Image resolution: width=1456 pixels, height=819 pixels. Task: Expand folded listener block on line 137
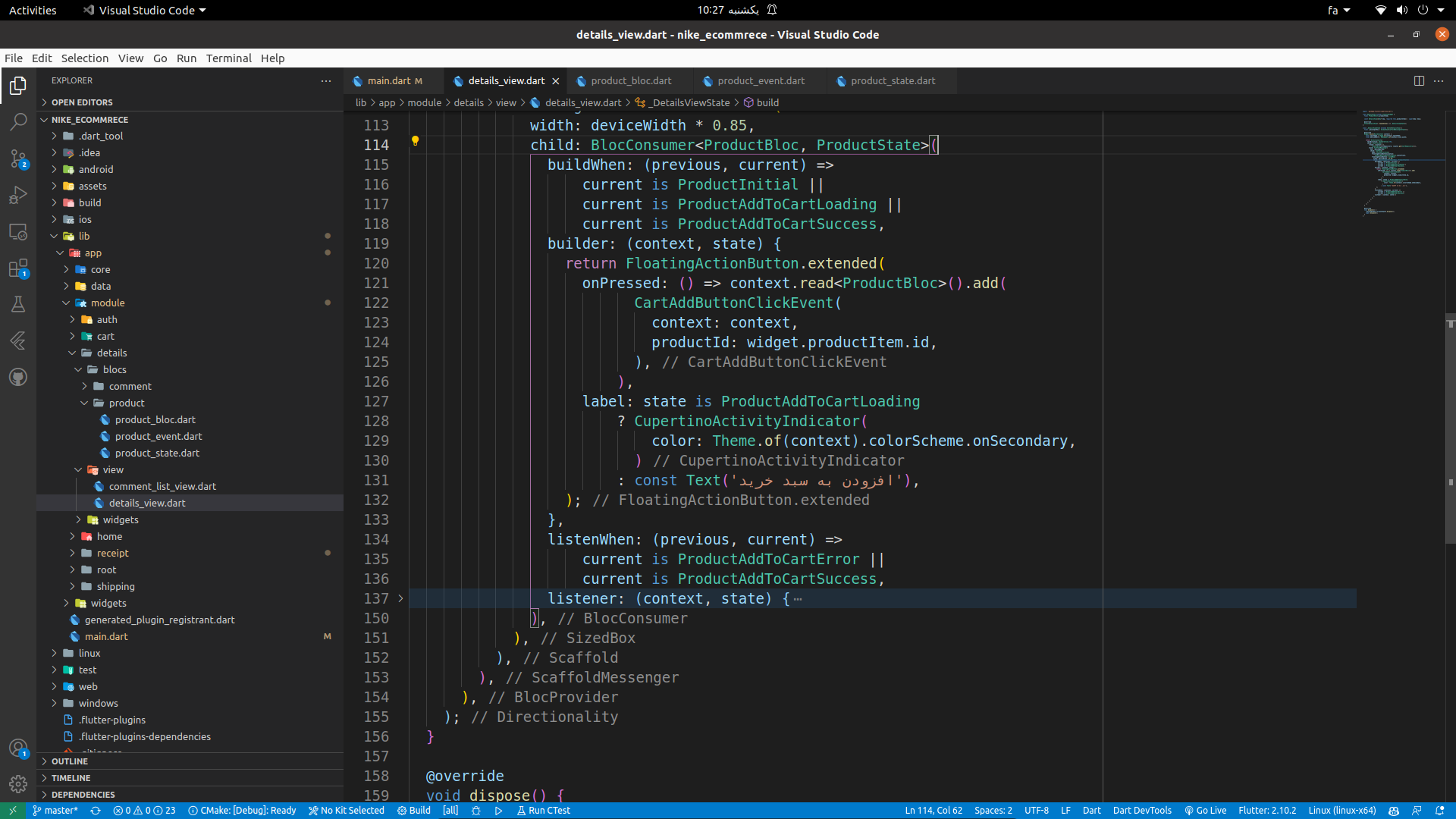tap(400, 598)
